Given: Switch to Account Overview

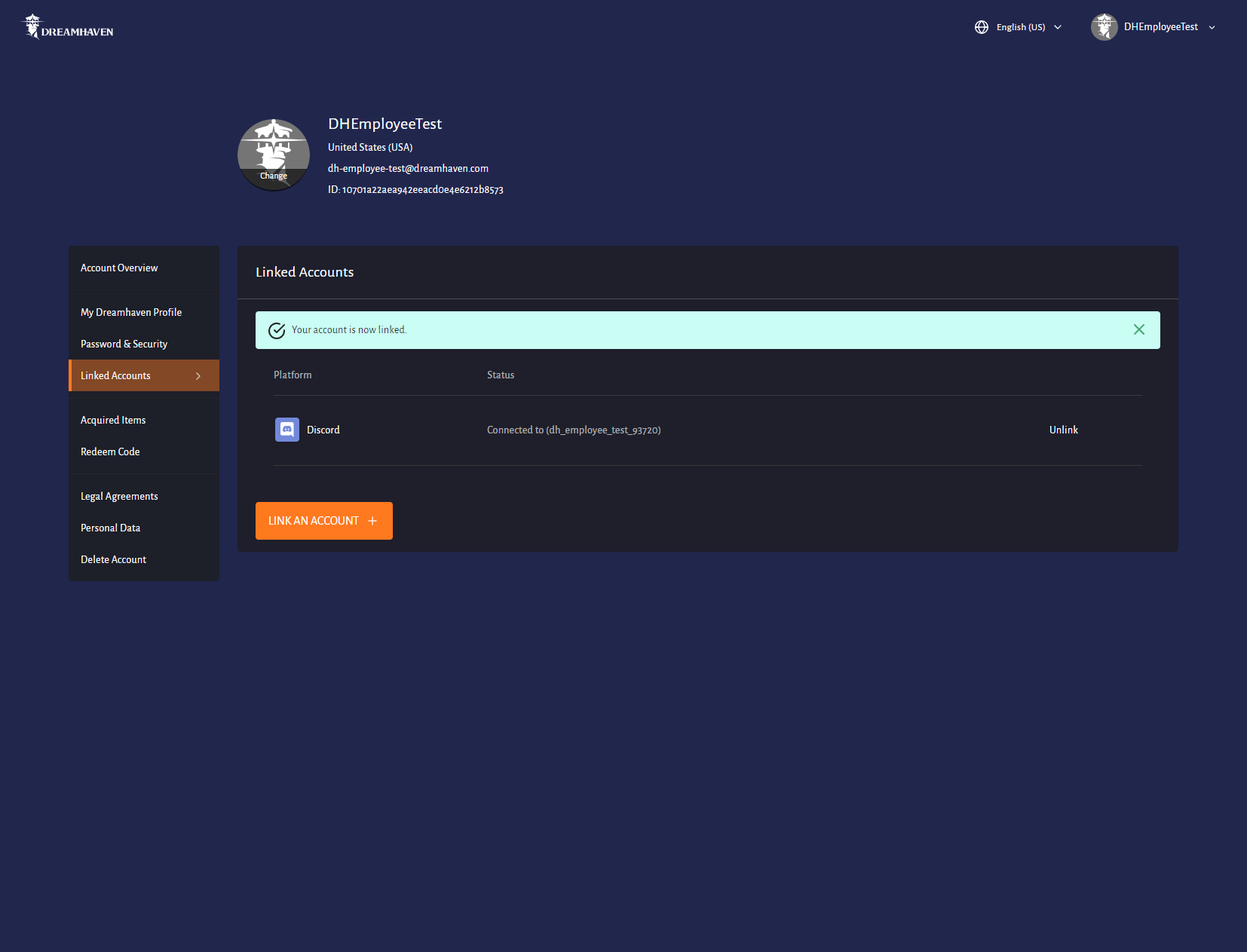Looking at the screenshot, I should 118,268.
